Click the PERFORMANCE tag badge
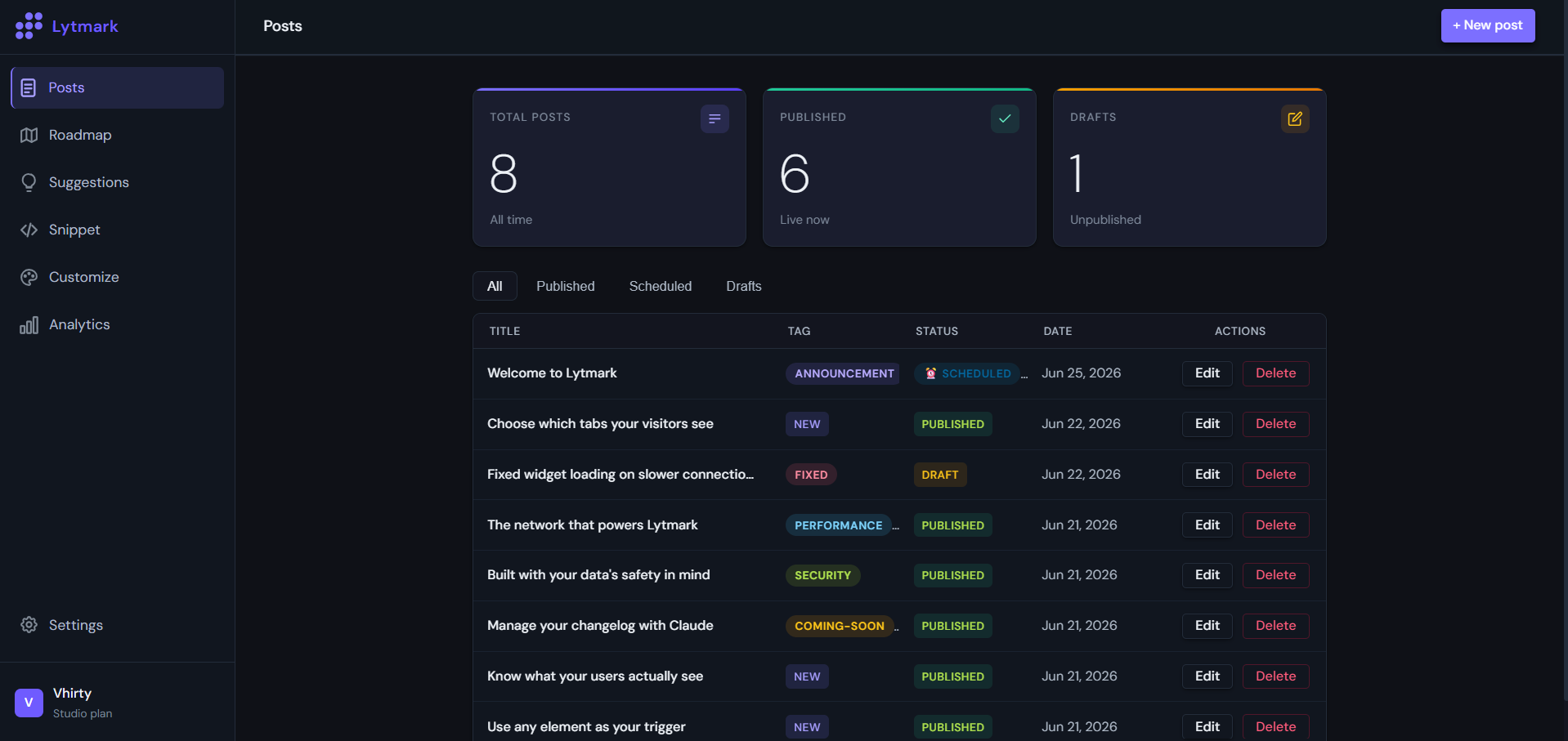This screenshot has width=1568, height=741. point(839,525)
